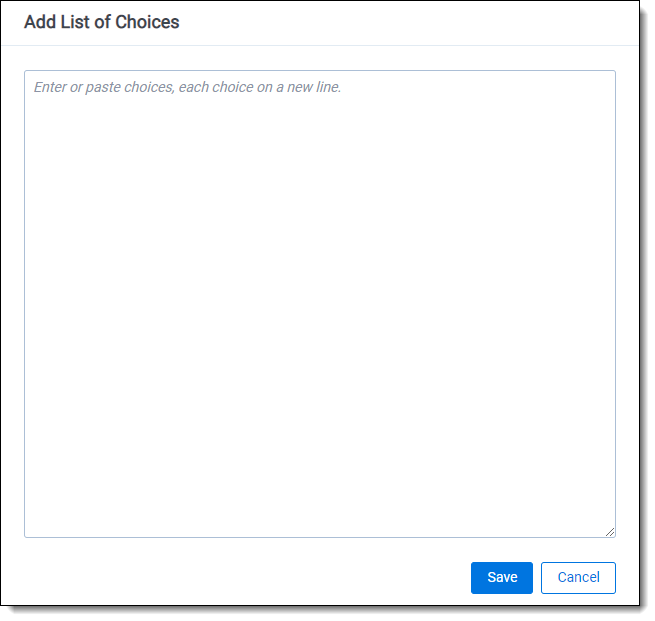The image size is (655, 621).
Task: Click the diagonal grip at textarea corner
Action: pyautogui.click(x=609, y=531)
